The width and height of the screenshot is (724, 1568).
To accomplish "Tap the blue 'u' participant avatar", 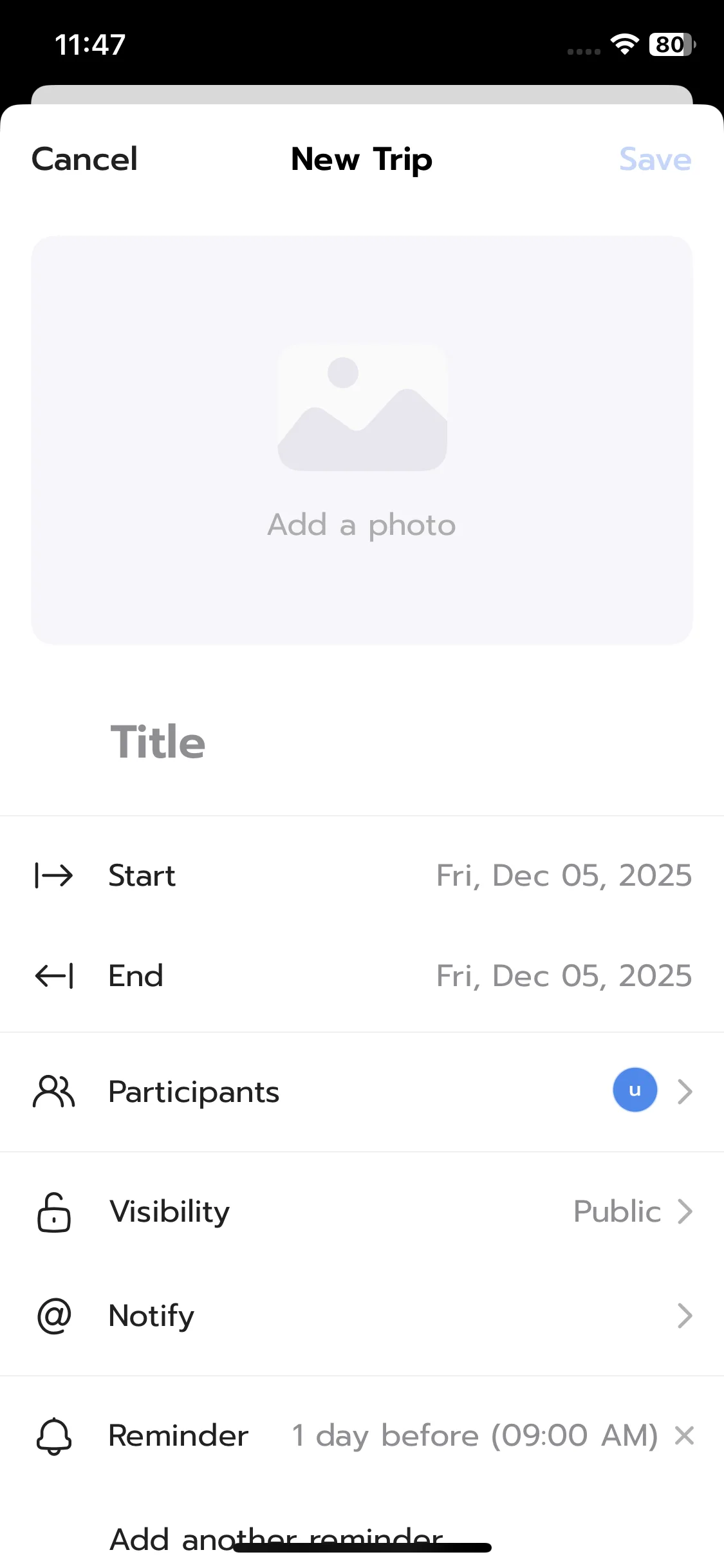I will pos(635,1090).
